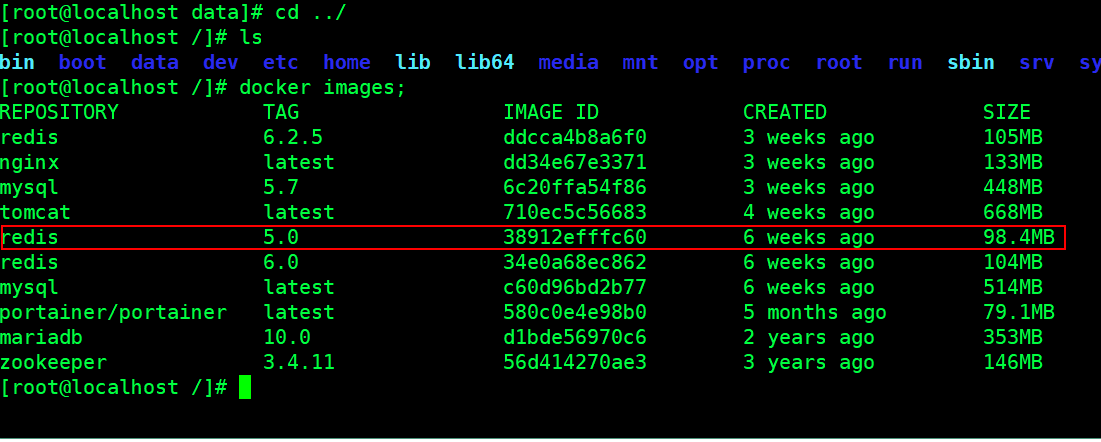
Task: Select image ID 580c0e4e98b0
Action: [x=575, y=313]
